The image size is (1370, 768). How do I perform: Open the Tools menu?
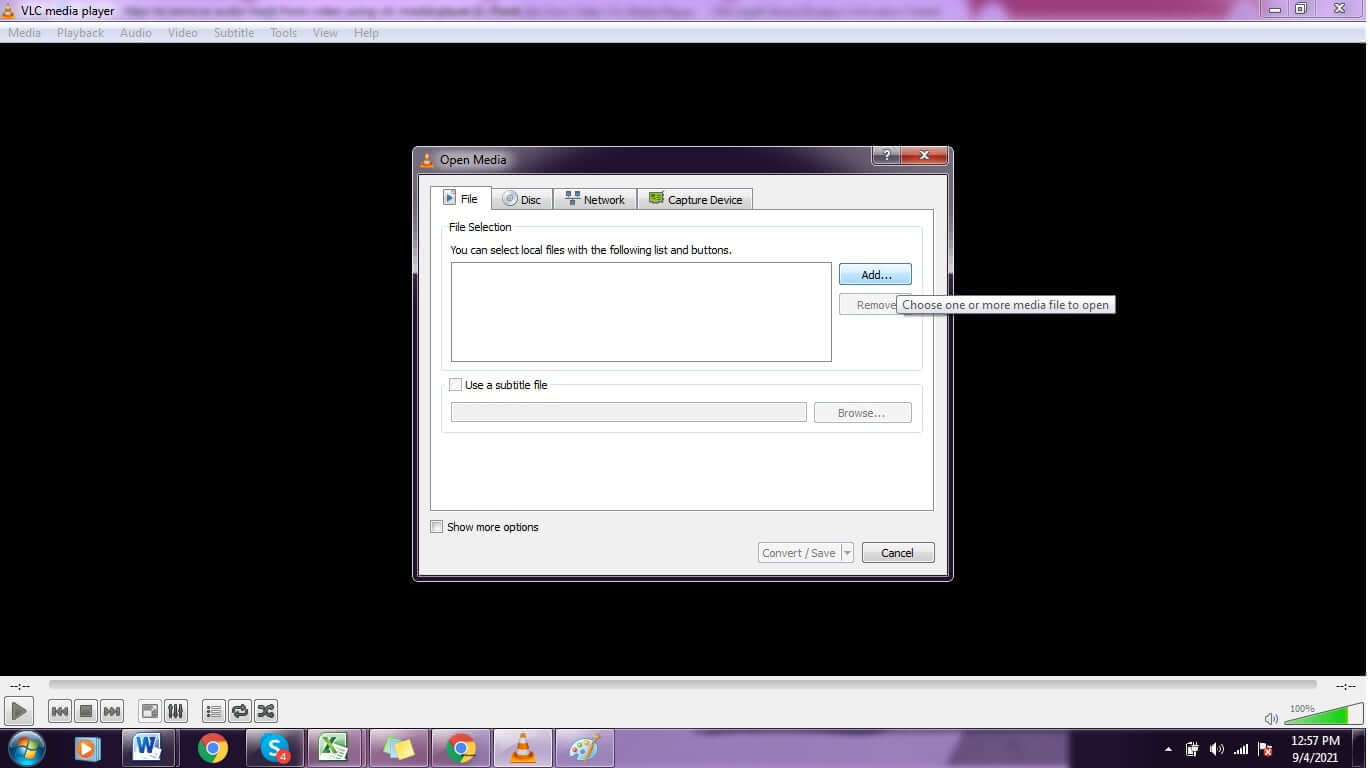[x=283, y=33]
